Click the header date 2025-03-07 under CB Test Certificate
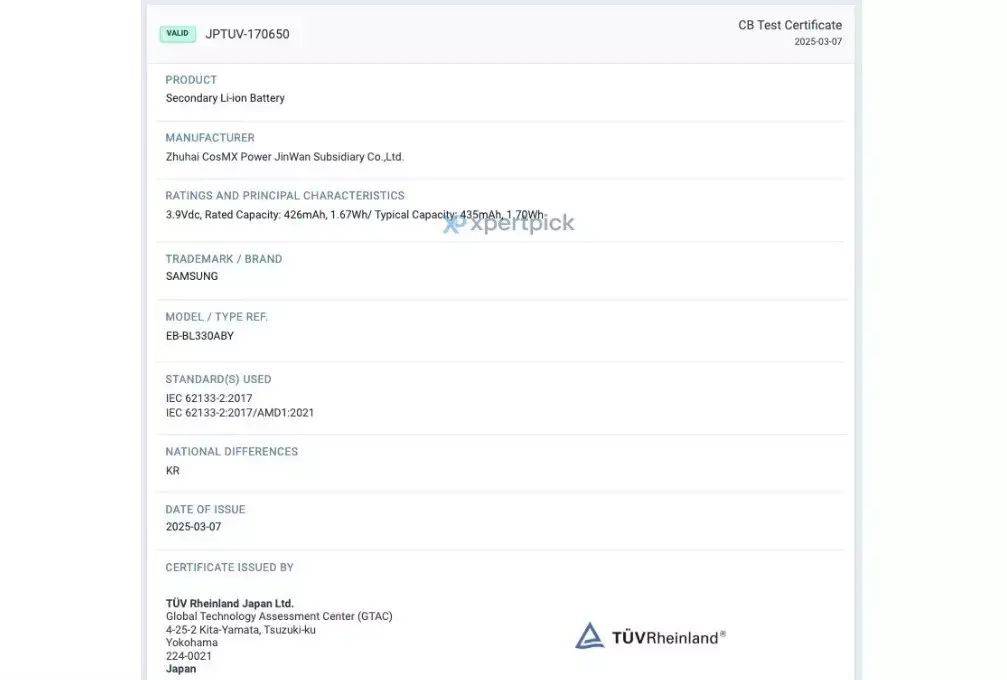The width and height of the screenshot is (1007, 680). tap(818, 42)
